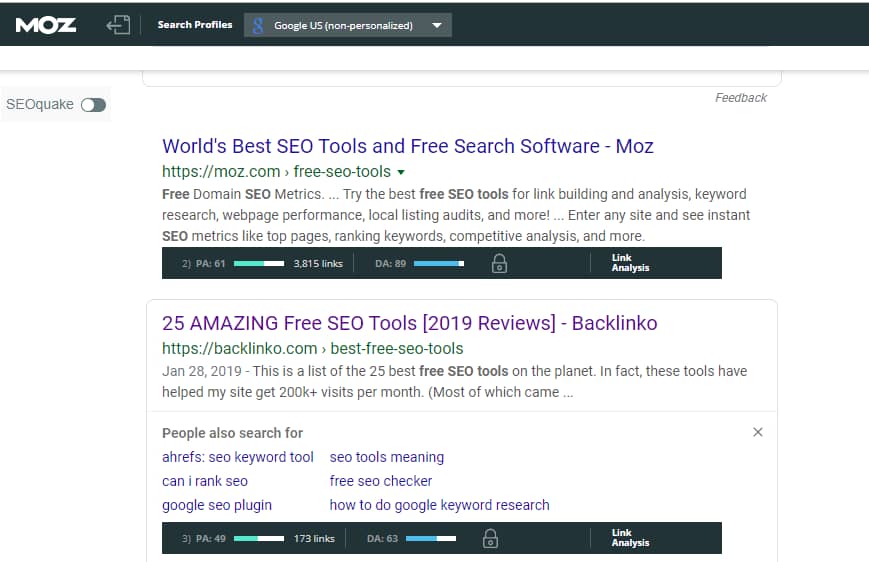Search for how to do google keyword research
This screenshot has width=869, height=562.
click(439, 505)
